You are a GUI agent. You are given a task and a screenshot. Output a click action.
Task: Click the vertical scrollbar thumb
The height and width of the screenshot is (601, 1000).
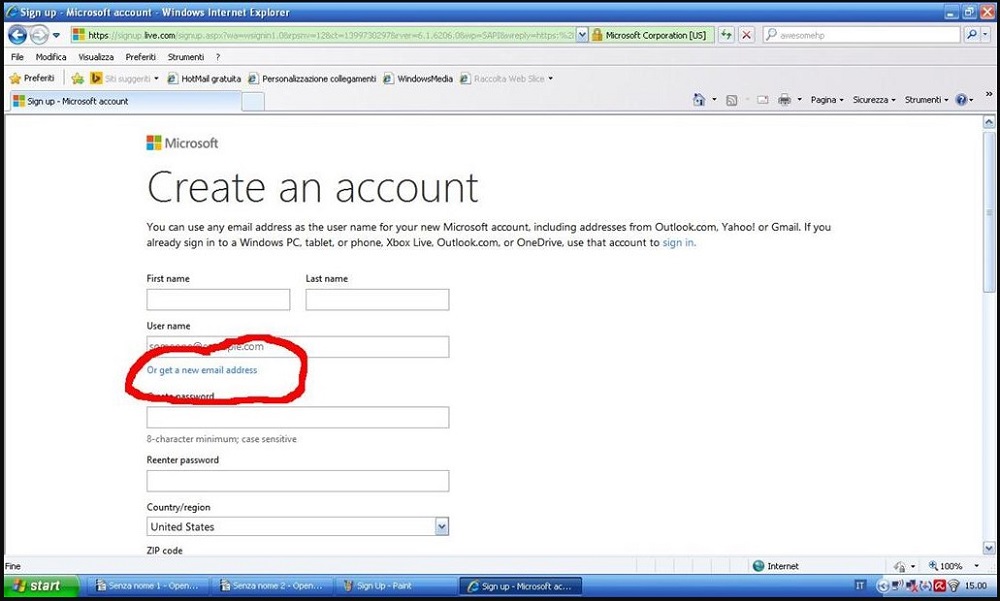click(x=989, y=211)
